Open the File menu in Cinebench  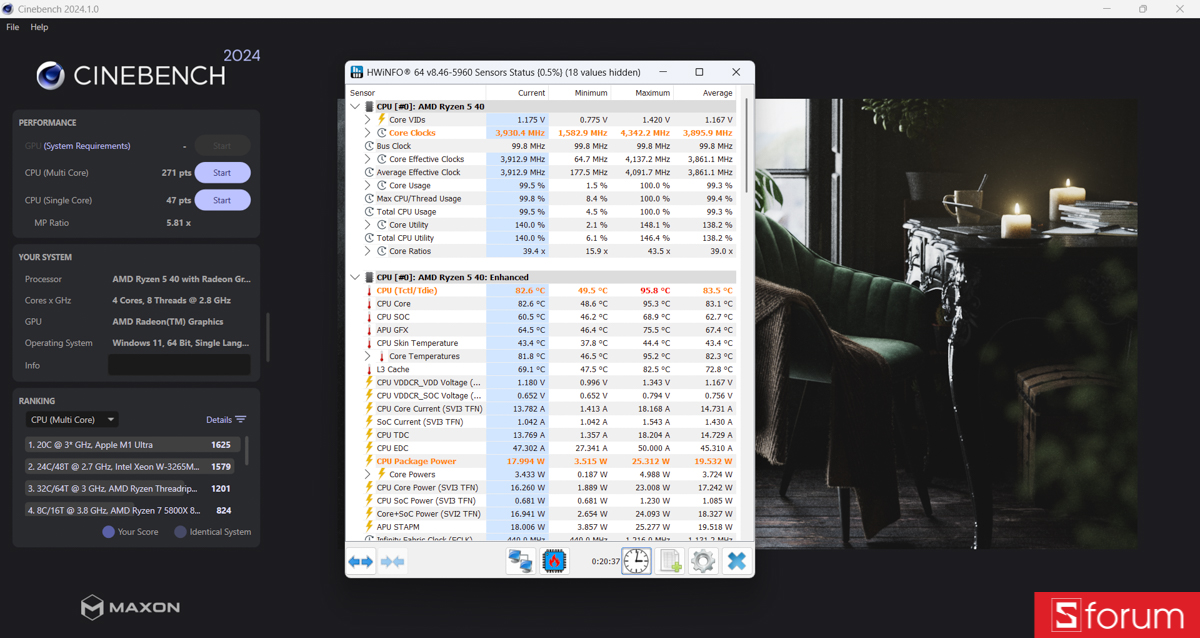(13, 27)
